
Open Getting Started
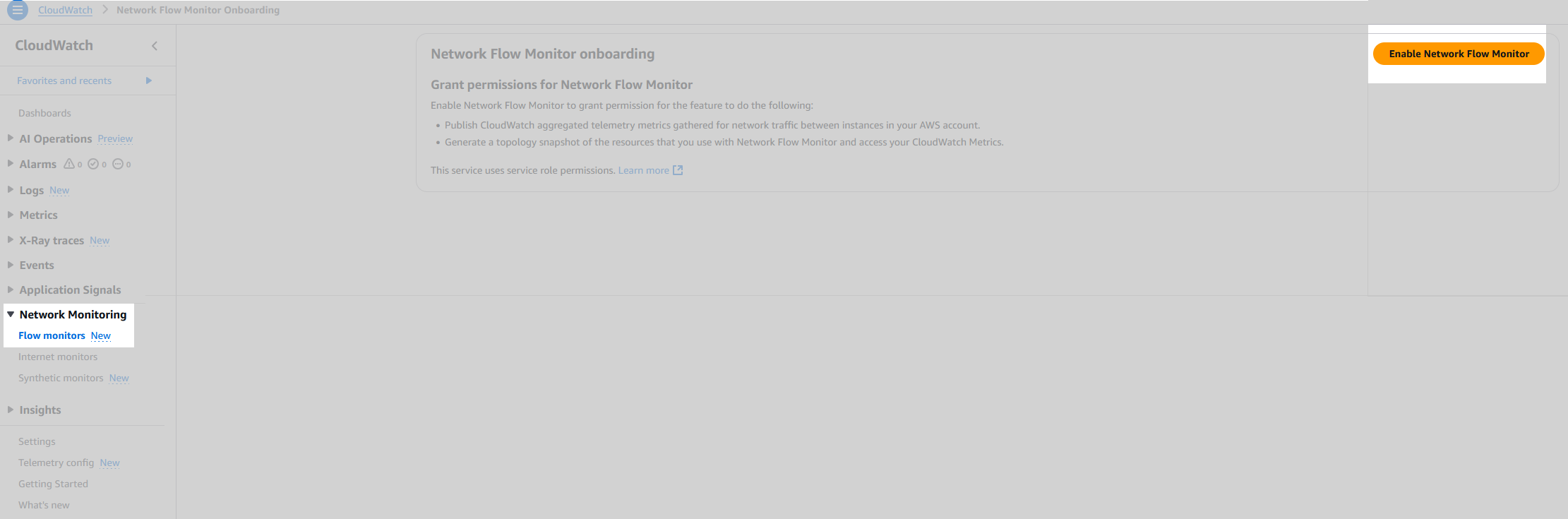coord(53,484)
